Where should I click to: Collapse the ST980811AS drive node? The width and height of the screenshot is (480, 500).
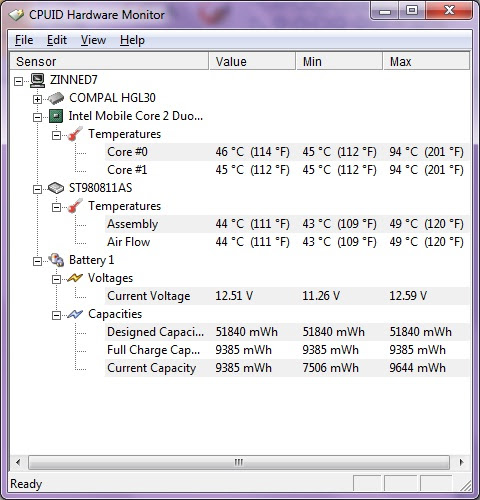tap(38, 189)
